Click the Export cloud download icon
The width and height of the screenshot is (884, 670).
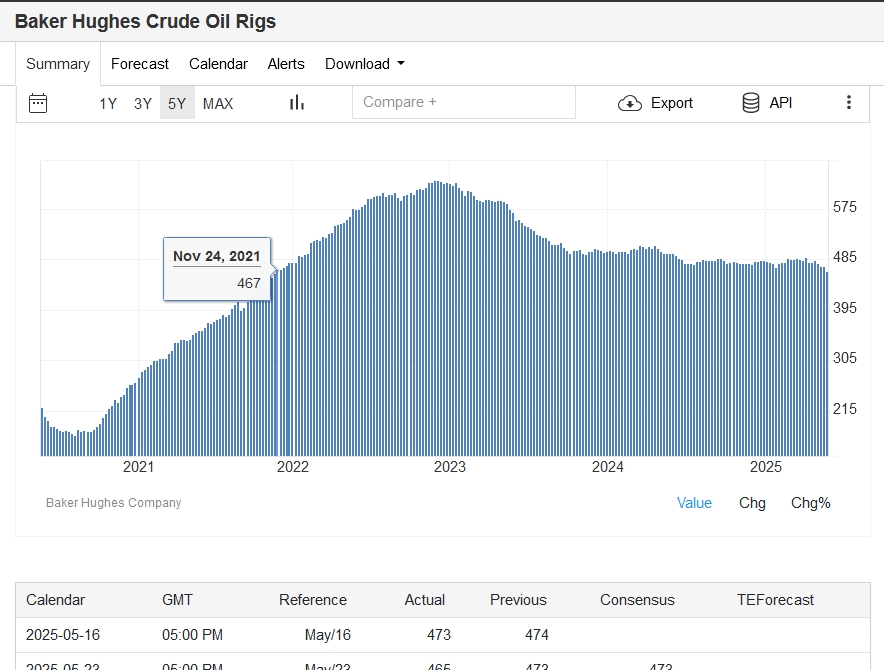(x=630, y=103)
